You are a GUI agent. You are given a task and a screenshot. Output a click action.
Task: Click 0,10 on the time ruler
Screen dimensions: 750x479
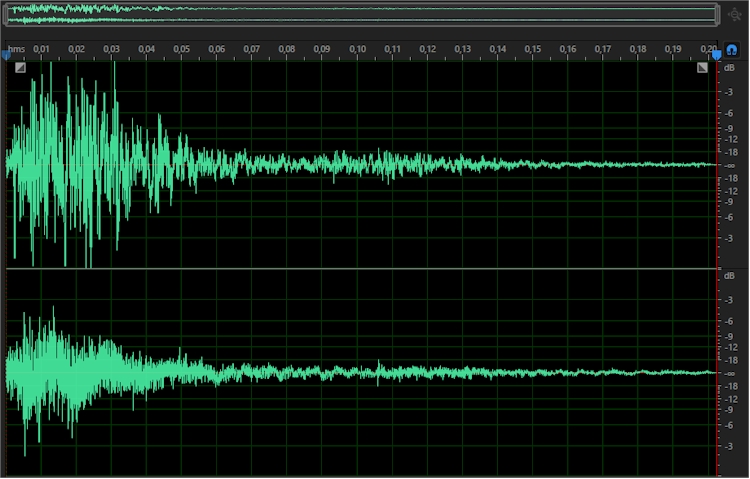click(x=357, y=49)
